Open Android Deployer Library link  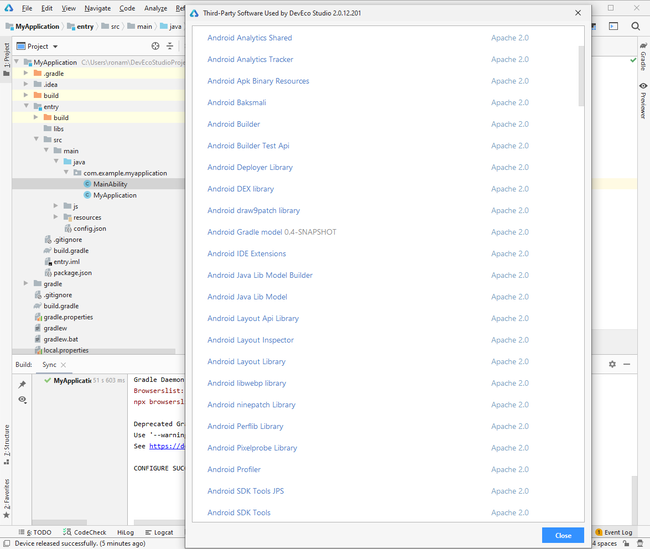(x=250, y=167)
